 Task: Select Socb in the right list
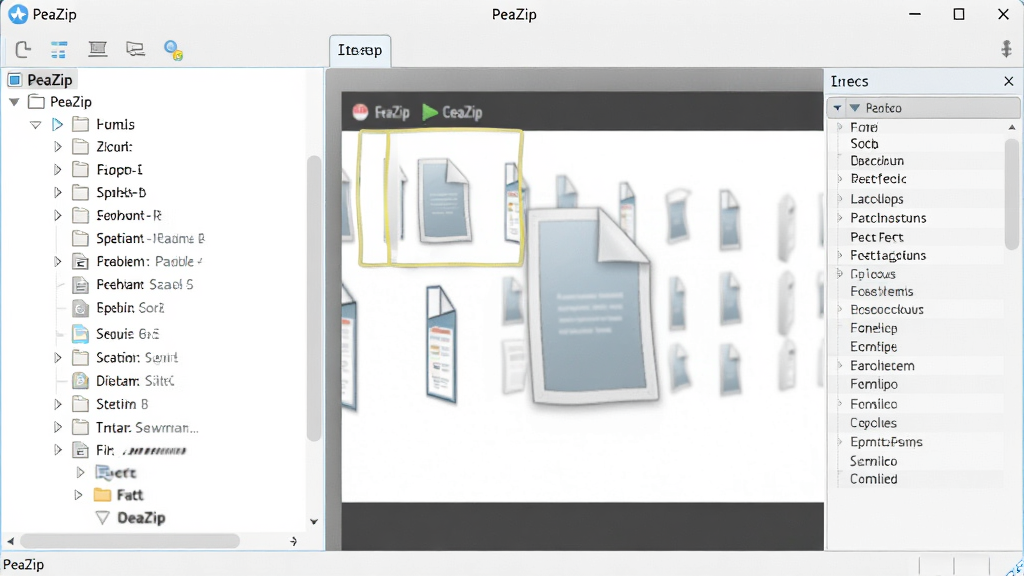864,144
